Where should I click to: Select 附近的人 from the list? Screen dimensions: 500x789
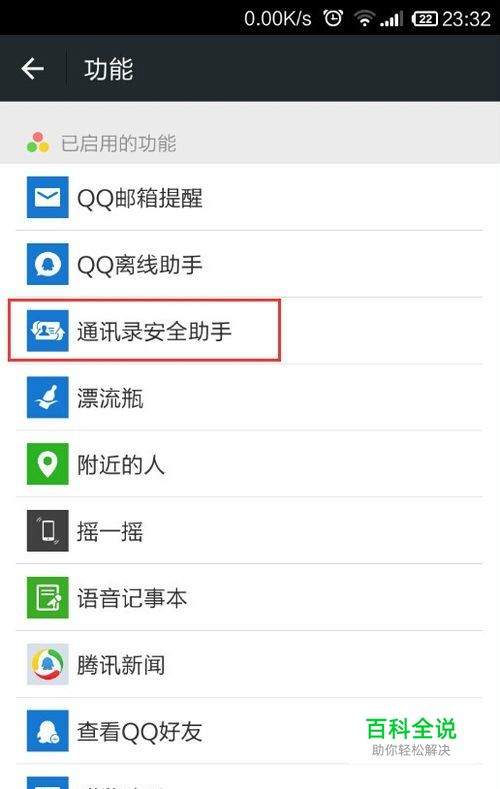pyautogui.click(x=249, y=464)
